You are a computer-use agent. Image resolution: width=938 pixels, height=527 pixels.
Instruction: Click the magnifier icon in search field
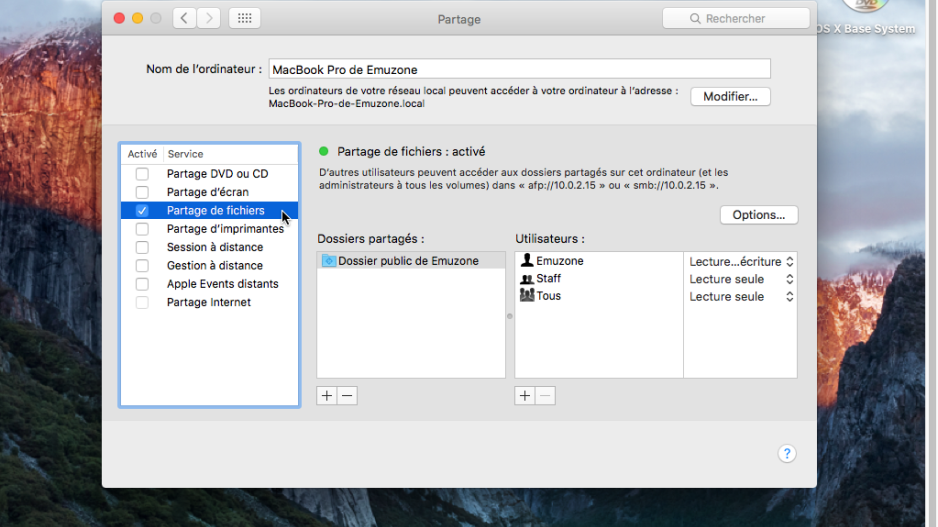[695, 19]
